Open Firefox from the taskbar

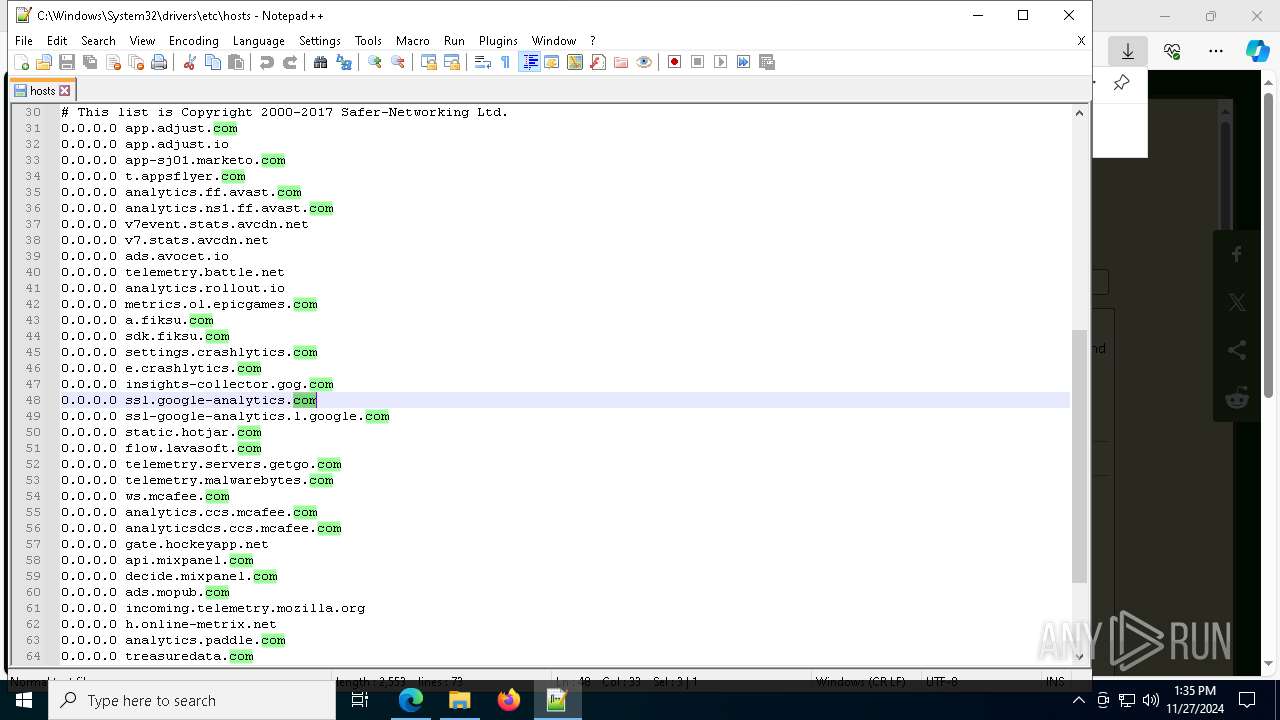point(508,700)
